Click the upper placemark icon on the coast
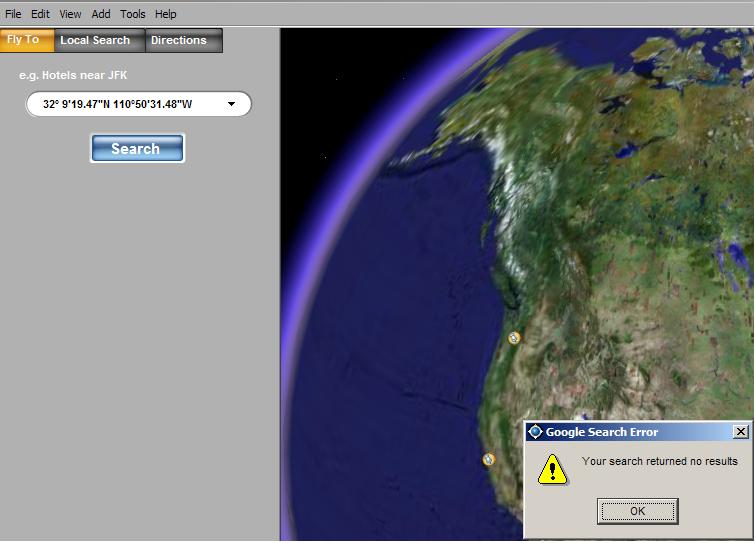 (x=514, y=337)
